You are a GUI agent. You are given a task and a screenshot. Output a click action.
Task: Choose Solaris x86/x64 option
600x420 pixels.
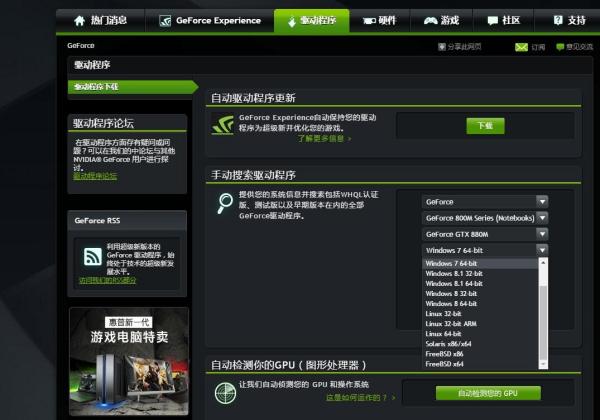(480, 344)
